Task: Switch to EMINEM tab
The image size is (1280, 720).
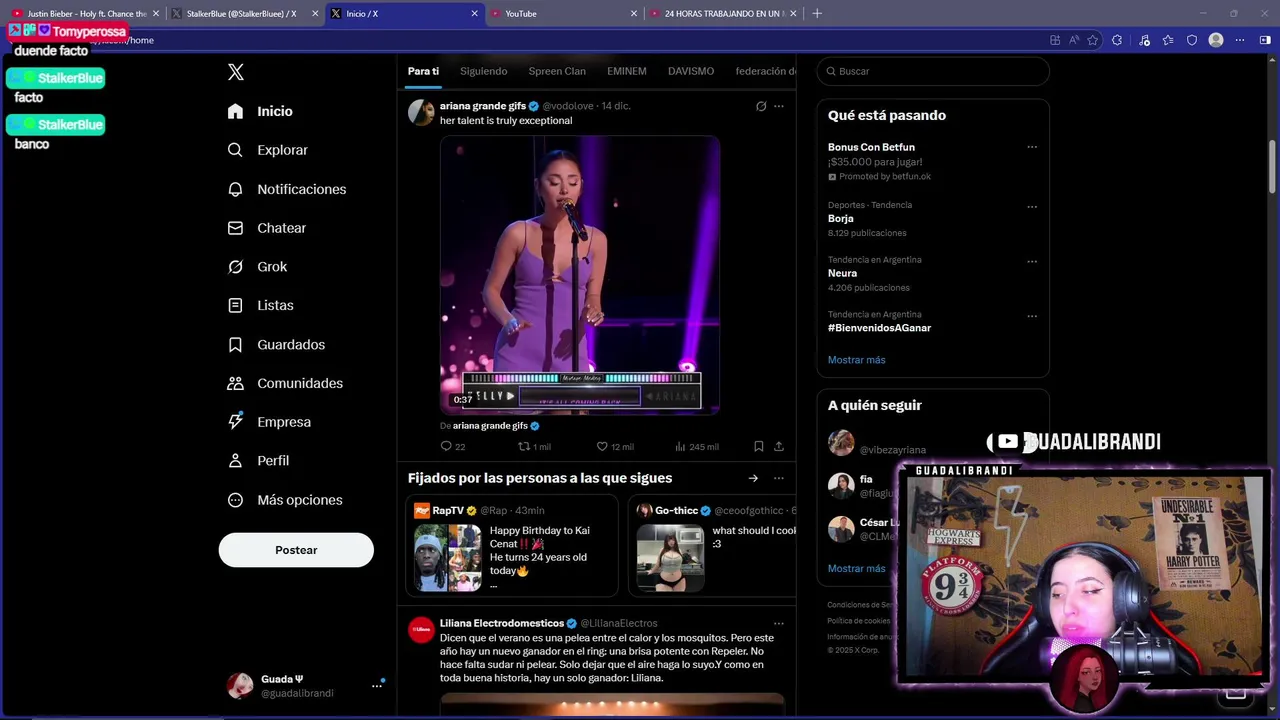Action: (x=627, y=71)
